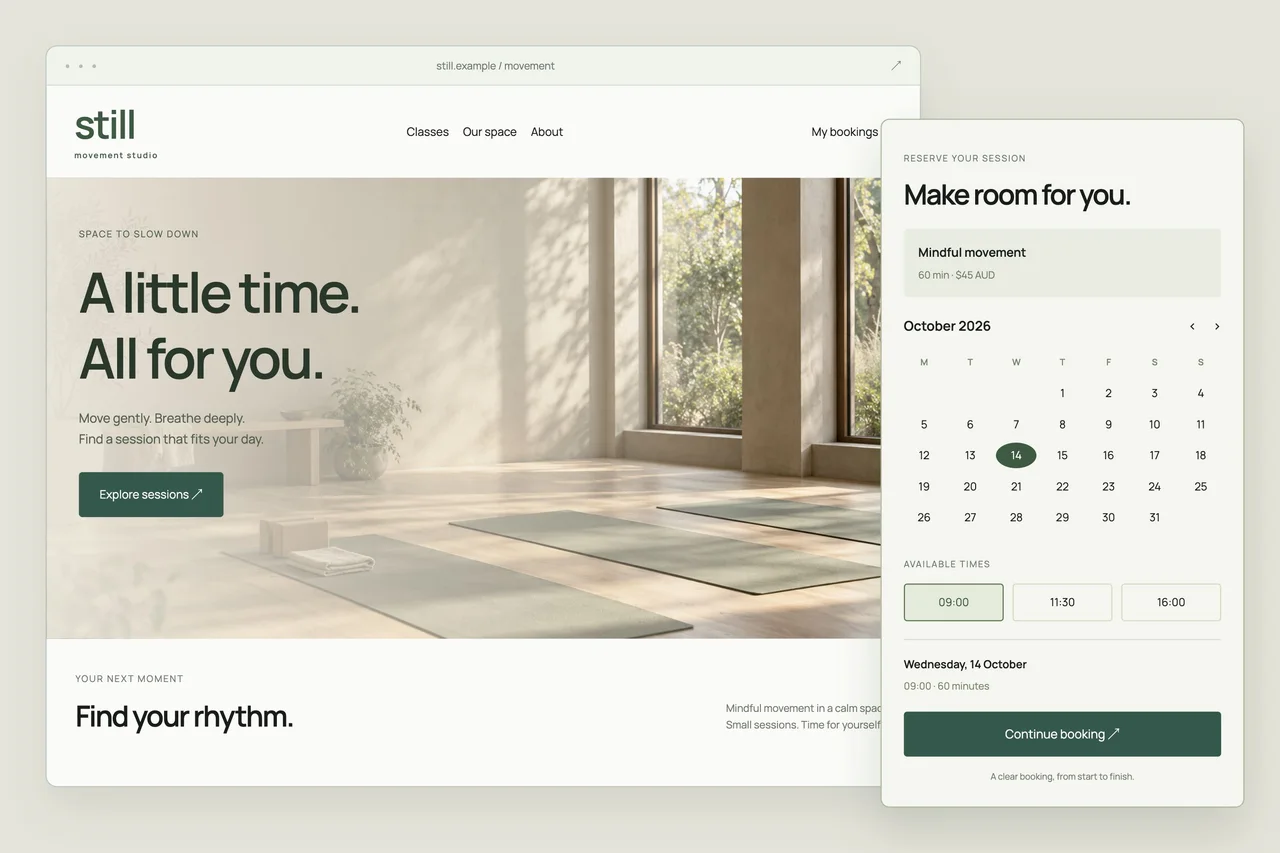Pick October 15 in calendar
The image size is (1280, 853).
click(1062, 456)
